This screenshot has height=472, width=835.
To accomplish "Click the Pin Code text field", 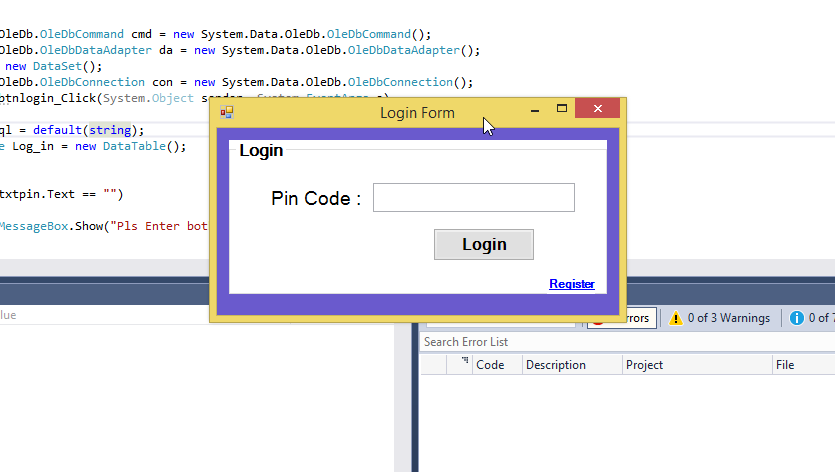I will (x=473, y=198).
